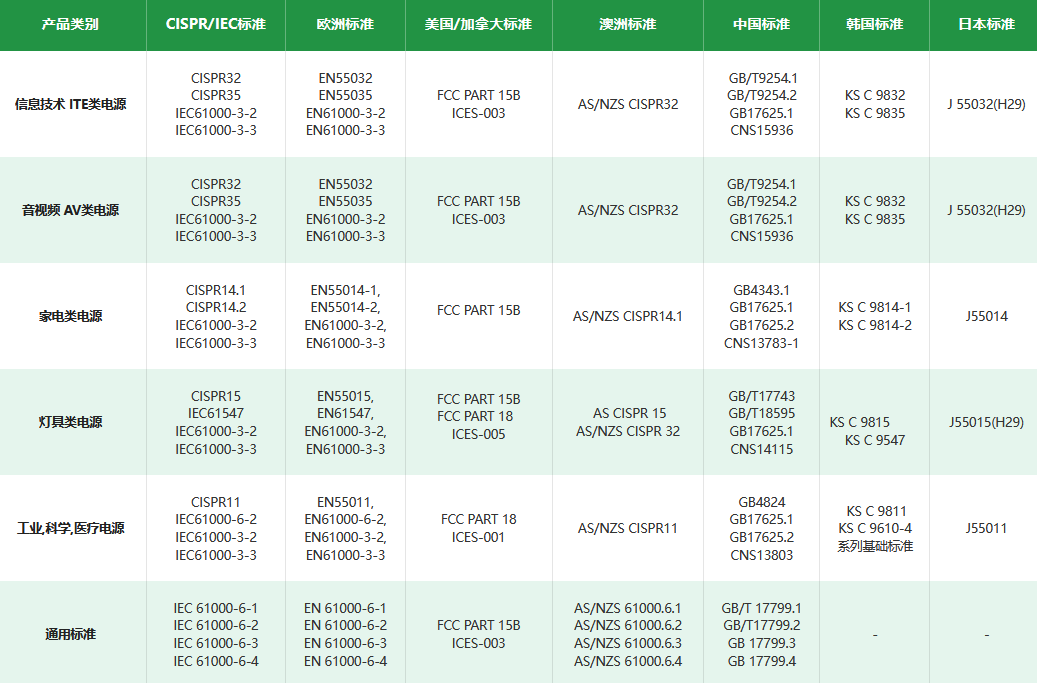Viewport: 1037px width, 683px height.
Task: Click the 系列基础标准 text in Korea column
Action: [875, 546]
